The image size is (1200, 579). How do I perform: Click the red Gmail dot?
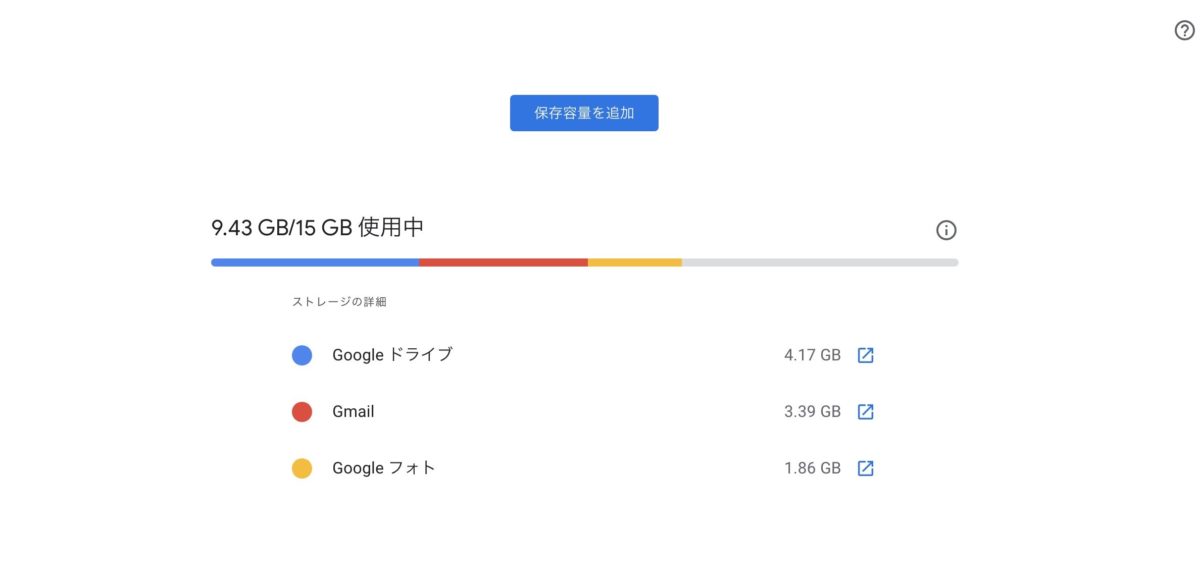tap(302, 412)
